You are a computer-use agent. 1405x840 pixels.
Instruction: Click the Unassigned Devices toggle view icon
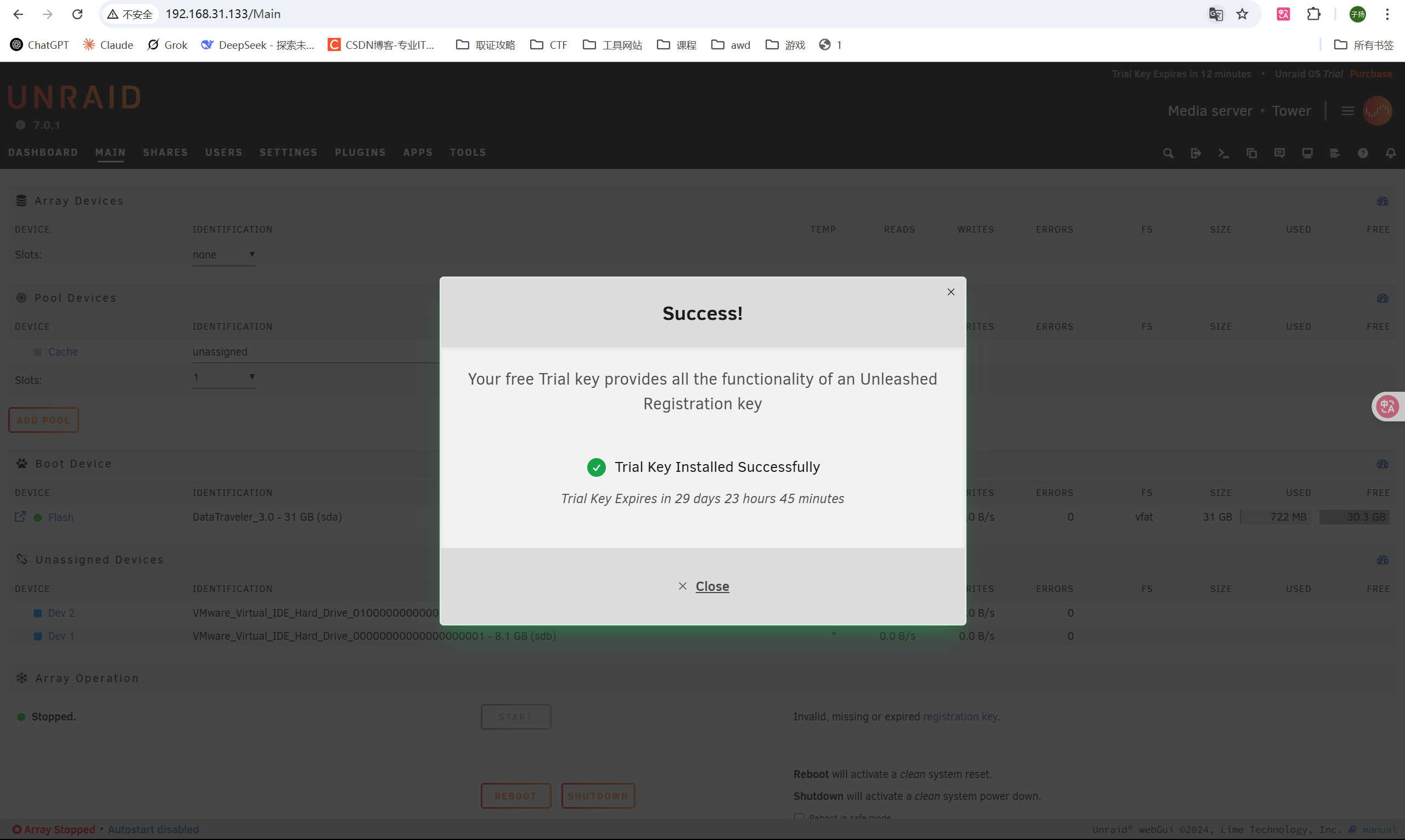(x=1382, y=560)
